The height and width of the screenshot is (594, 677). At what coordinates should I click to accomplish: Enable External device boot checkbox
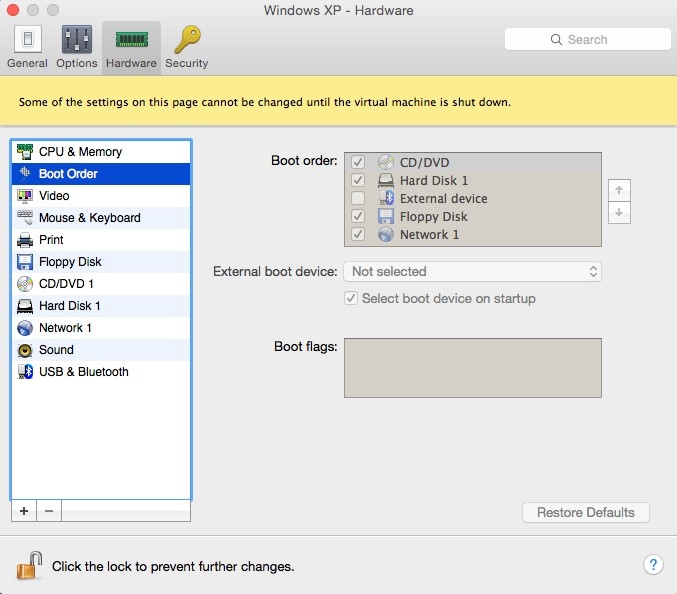click(x=358, y=199)
